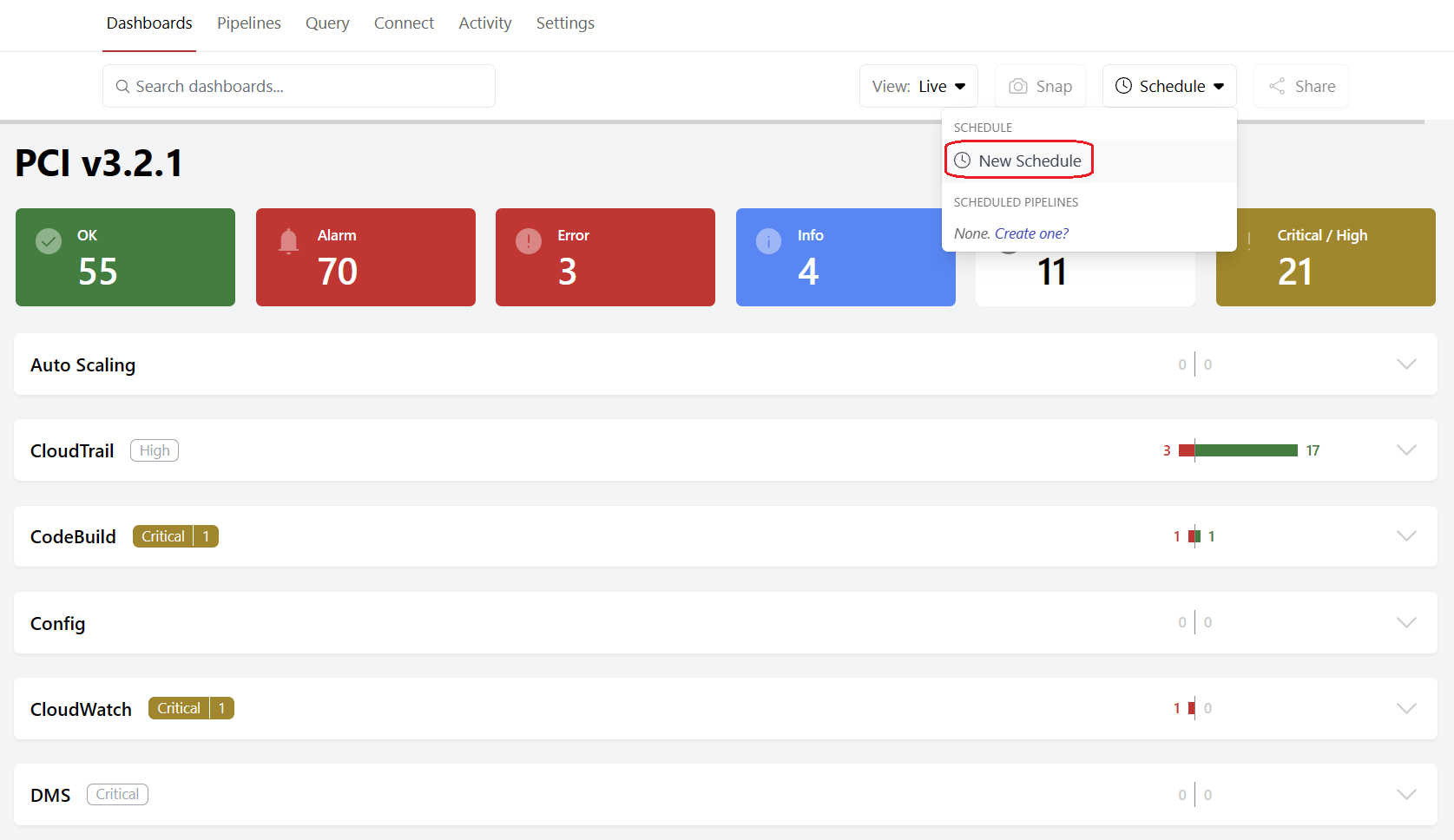Click the red-green status bar next to CodeBuild
This screenshot has height=840, width=1454.
click(1194, 535)
